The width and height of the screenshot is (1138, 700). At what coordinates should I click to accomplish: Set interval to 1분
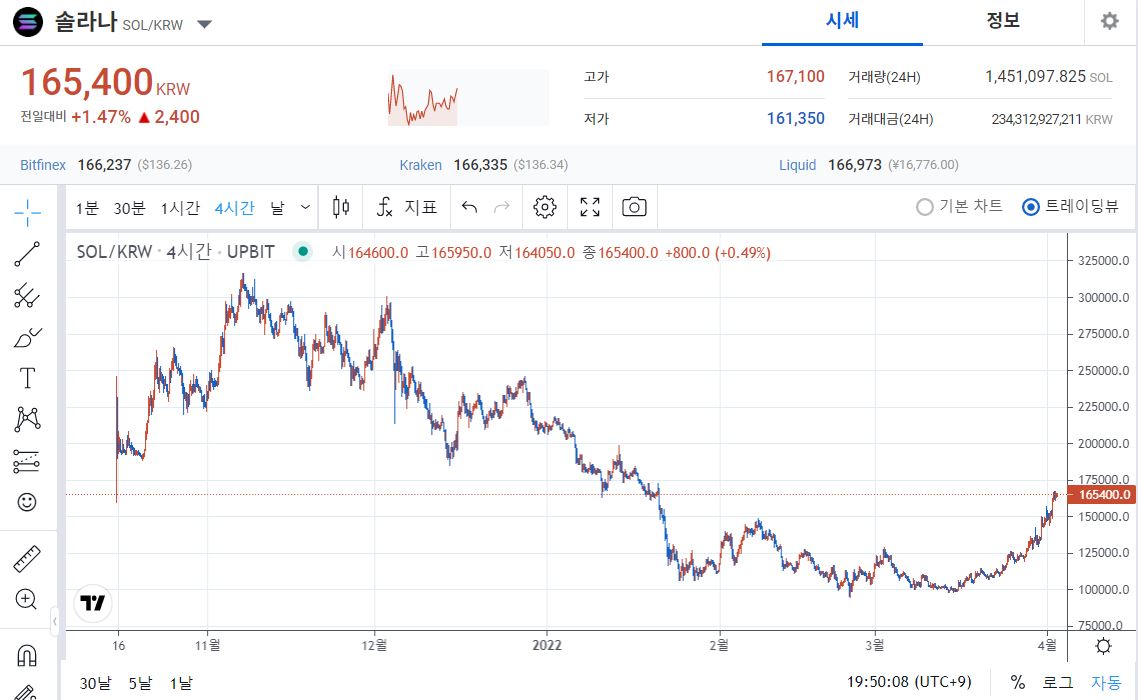(87, 208)
